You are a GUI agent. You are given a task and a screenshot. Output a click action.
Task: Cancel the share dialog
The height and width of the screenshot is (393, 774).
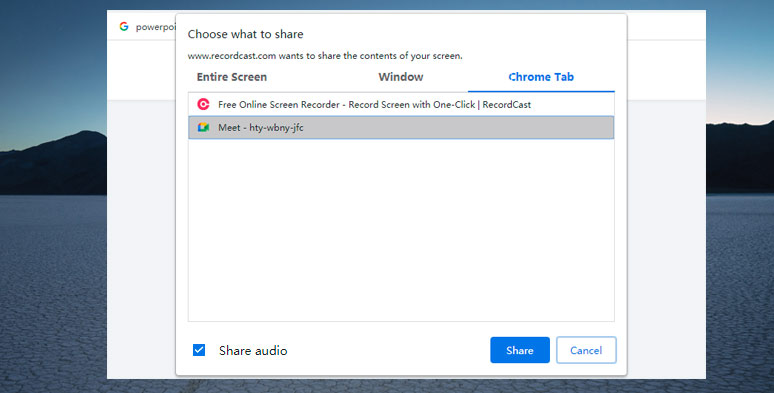pyautogui.click(x=586, y=350)
